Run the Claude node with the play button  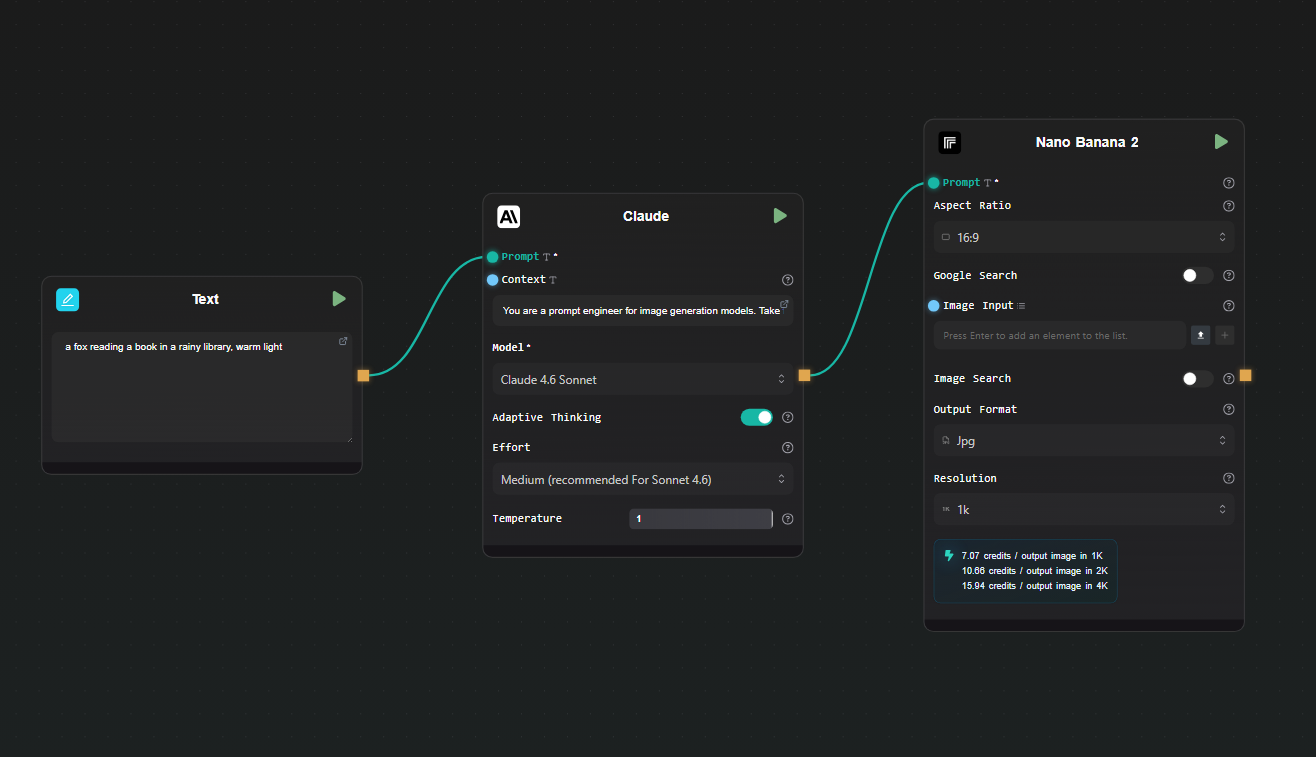click(780, 215)
